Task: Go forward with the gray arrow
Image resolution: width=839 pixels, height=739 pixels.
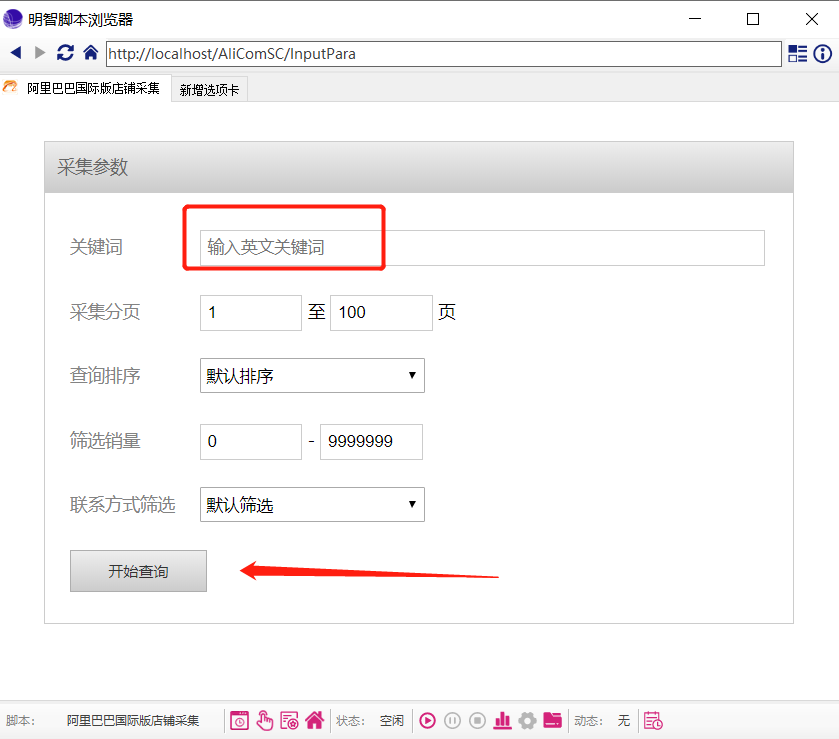Action: pos(40,52)
